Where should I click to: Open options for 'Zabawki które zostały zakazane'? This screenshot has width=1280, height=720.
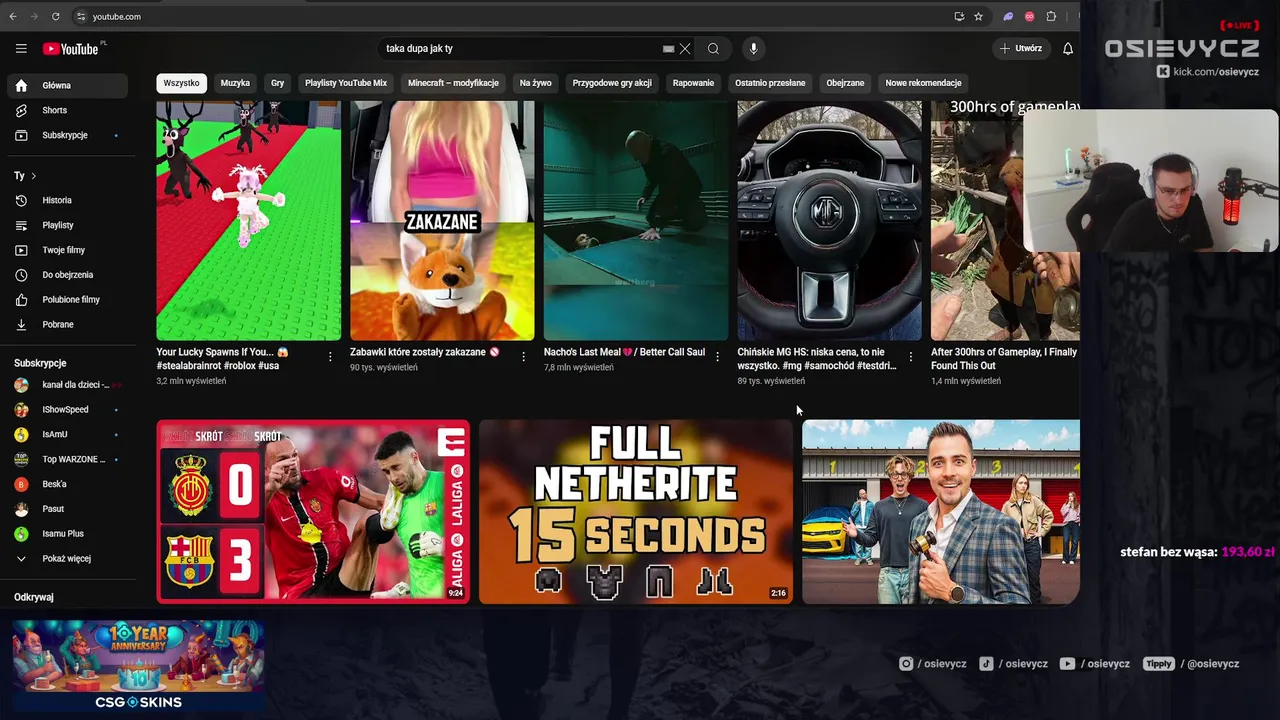pos(523,356)
